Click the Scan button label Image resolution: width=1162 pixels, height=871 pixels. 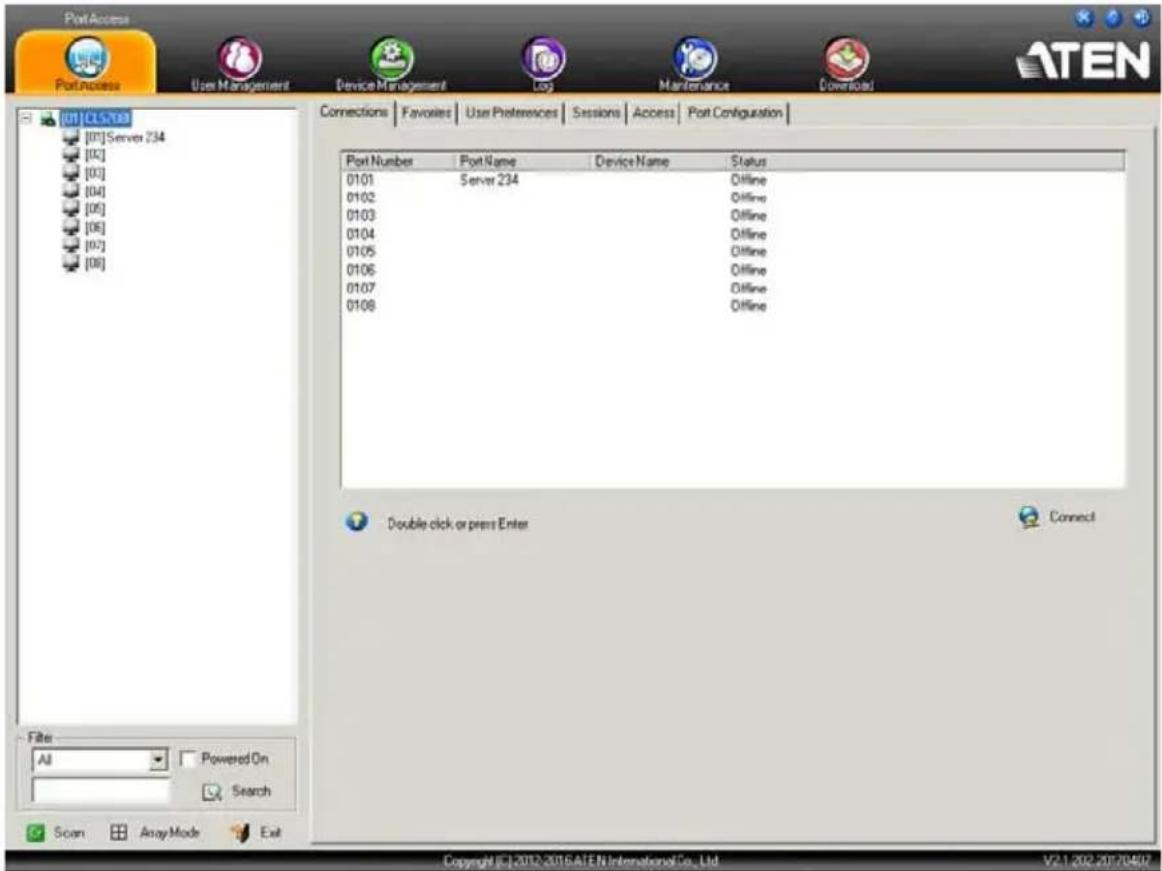69,832
